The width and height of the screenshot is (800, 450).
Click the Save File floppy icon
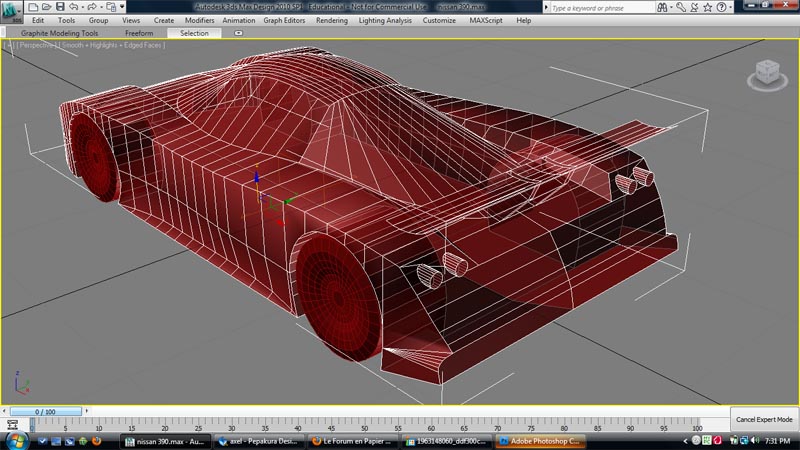[x=58, y=6]
